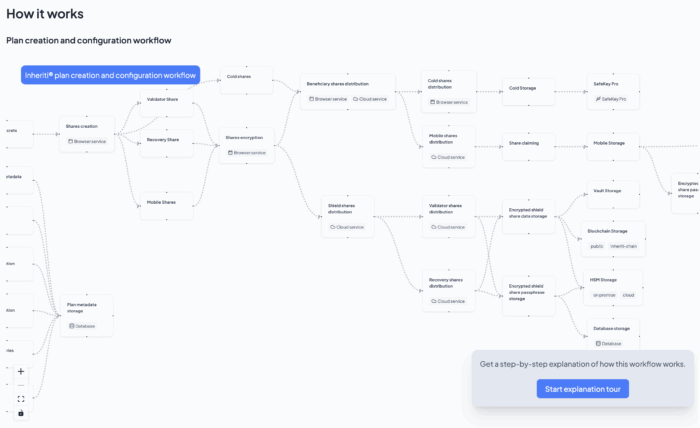Click the Inheriti plan creation workflow label
Viewport: 700px width, 428px height.
(110, 75)
